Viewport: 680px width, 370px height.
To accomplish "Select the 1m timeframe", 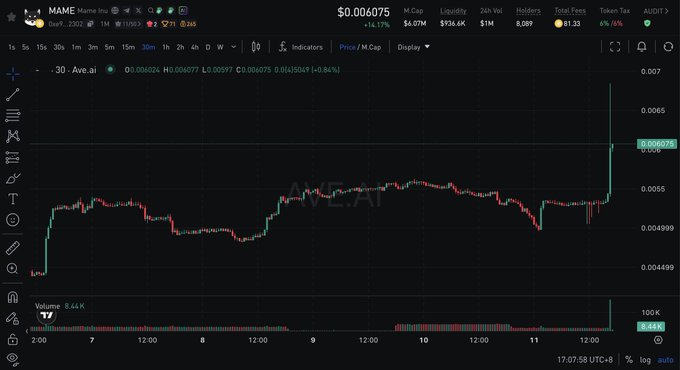I will [x=76, y=47].
